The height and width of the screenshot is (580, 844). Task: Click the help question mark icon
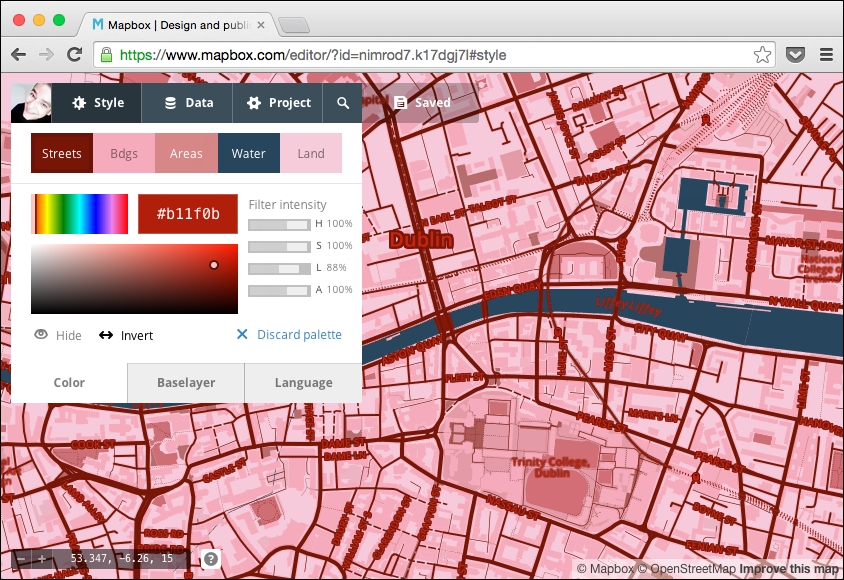pyautogui.click(x=210, y=560)
